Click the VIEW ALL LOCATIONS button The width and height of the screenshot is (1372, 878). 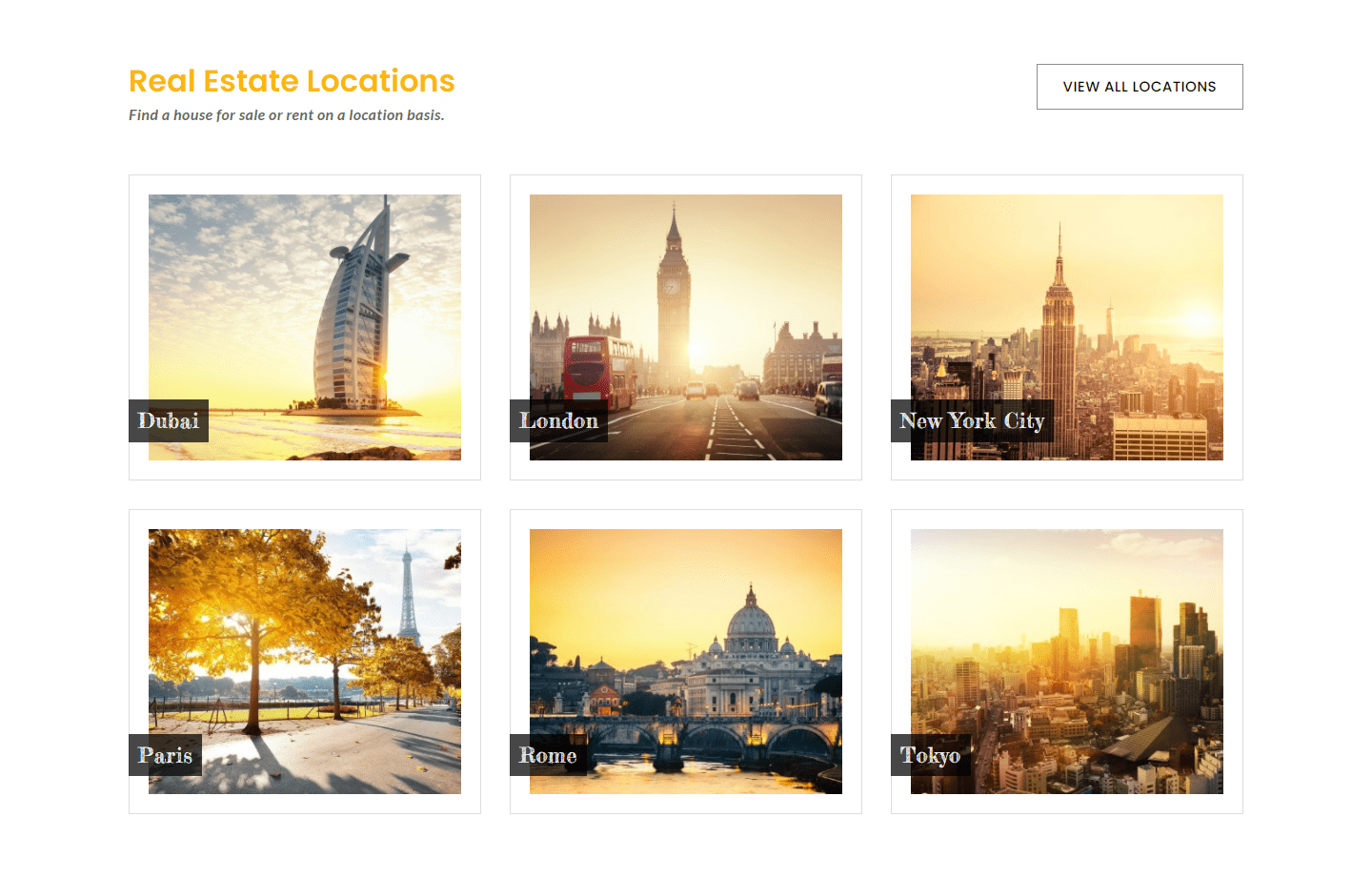1140,86
